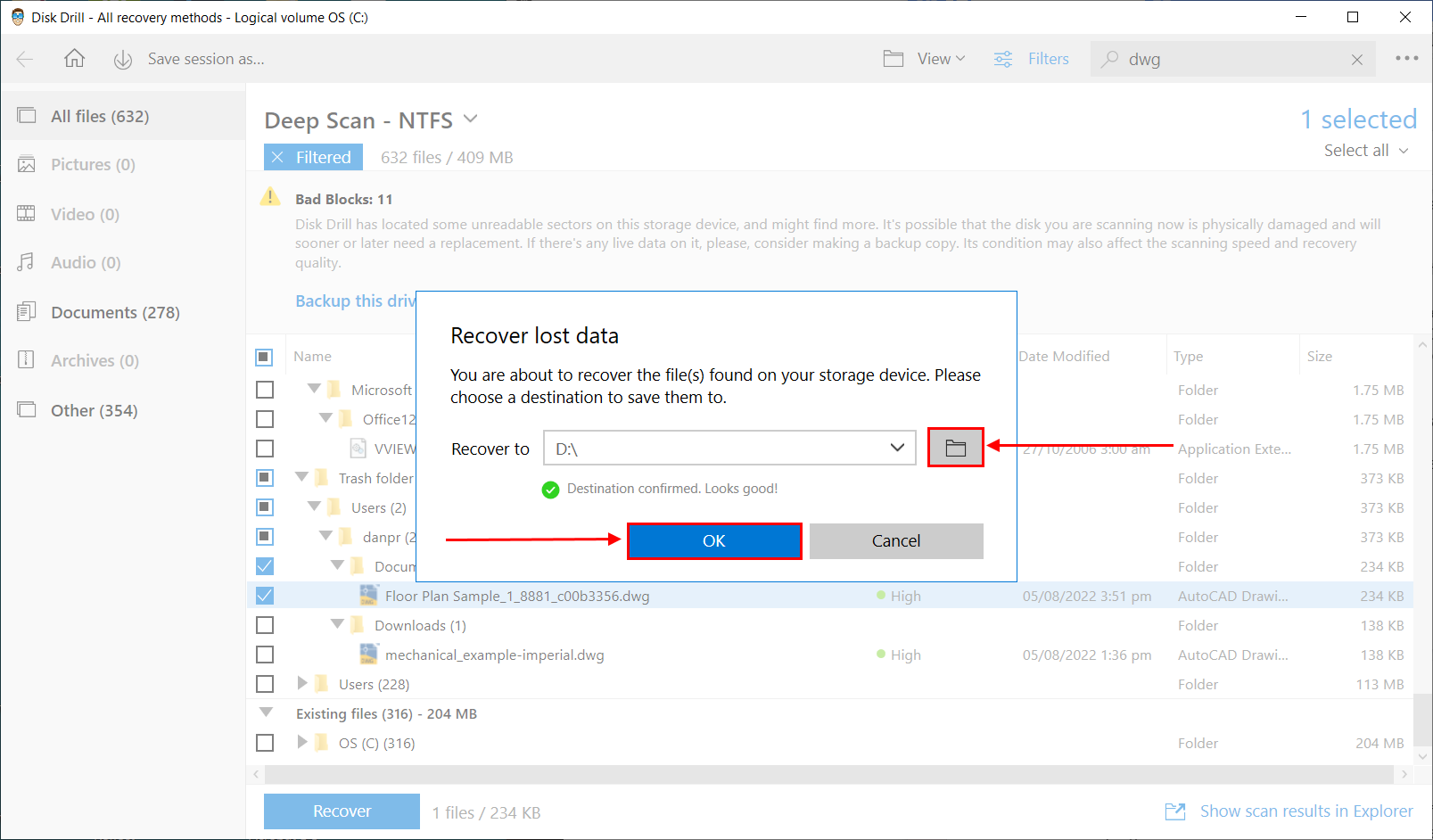The image size is (1433, 840).
Task: Toggle the Users (2) checkbox
Action: point(265,507)
